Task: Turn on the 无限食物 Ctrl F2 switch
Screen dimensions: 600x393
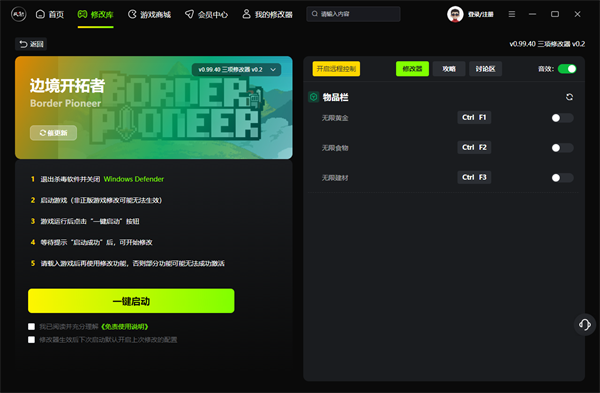Action: coord(562,148)
